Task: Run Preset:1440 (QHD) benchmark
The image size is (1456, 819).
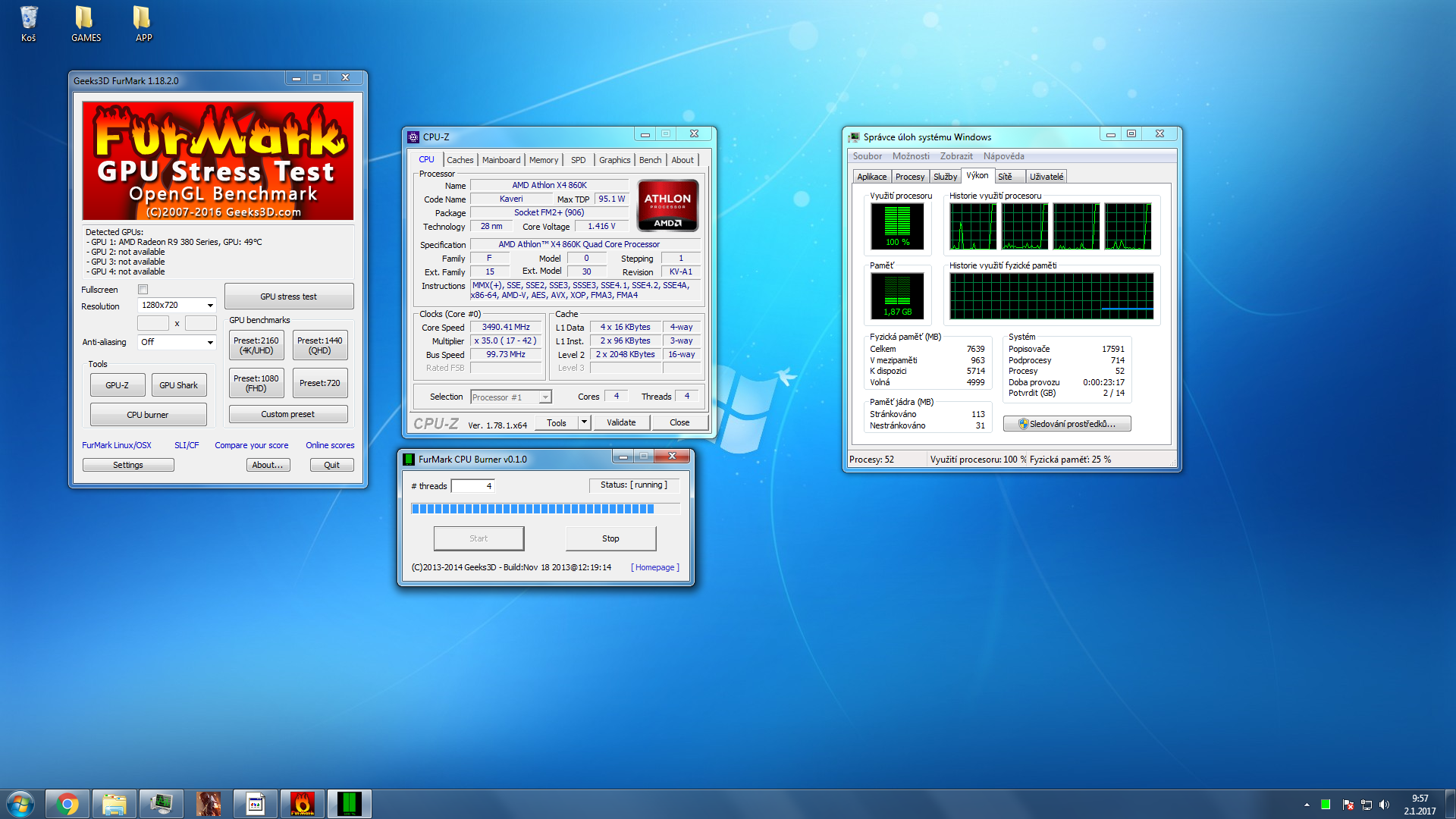Action: [320, 345]
